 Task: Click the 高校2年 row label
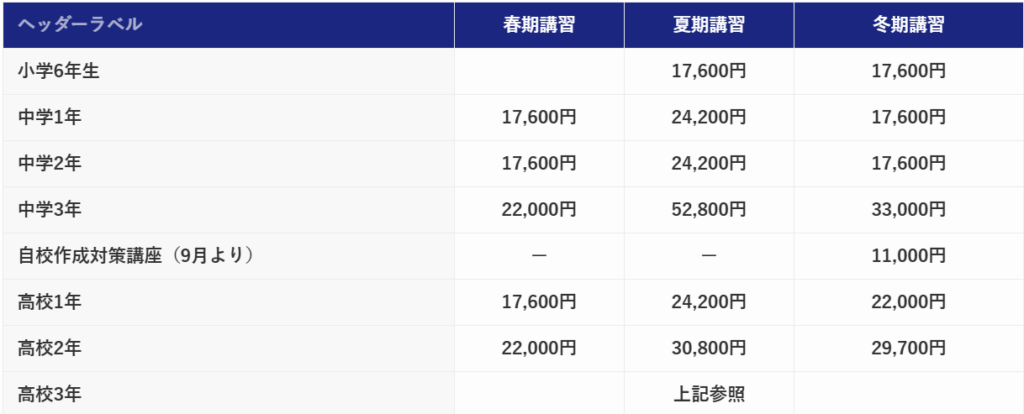tap(49, 348)
